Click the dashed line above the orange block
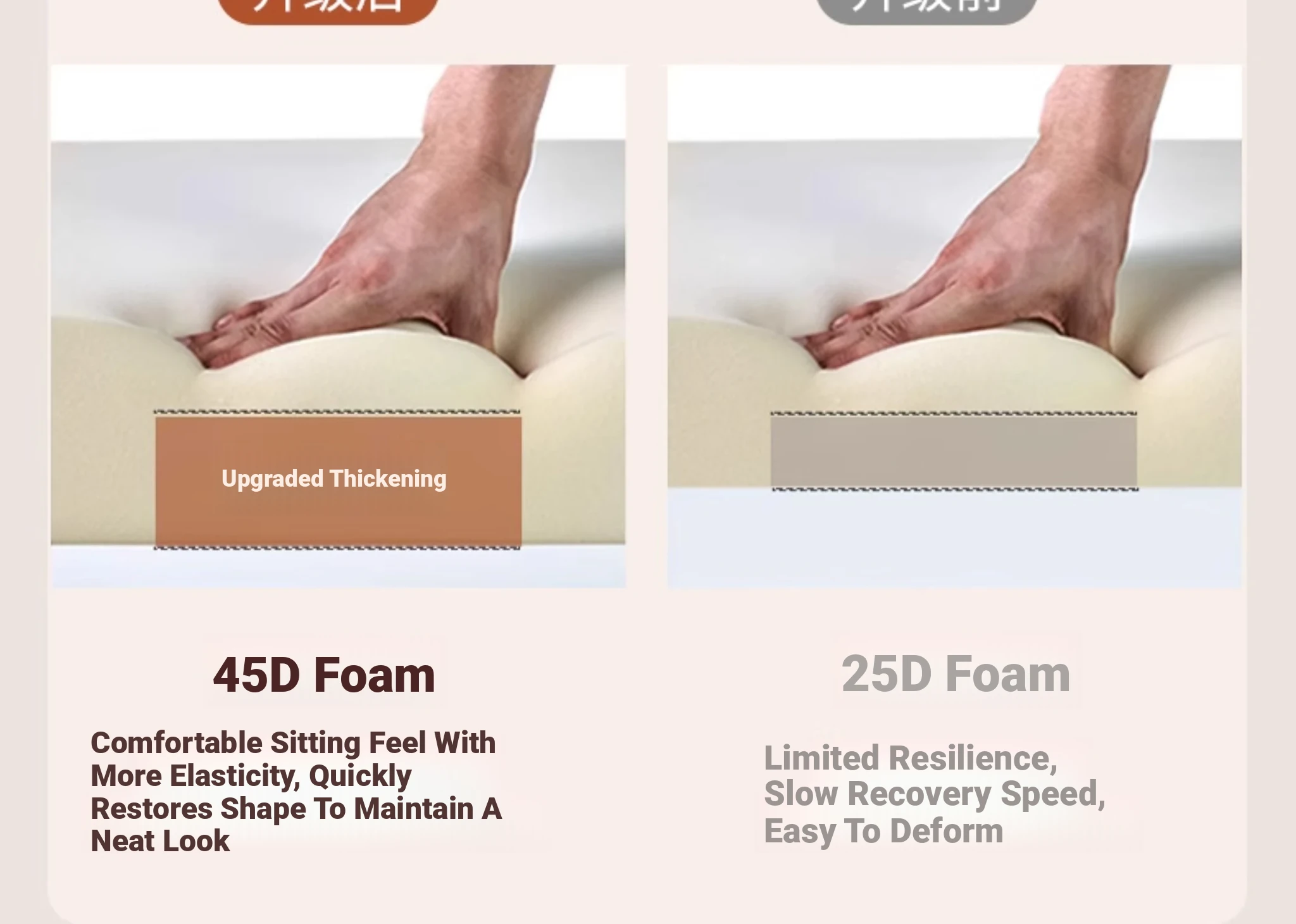 (x=338, y=412)
